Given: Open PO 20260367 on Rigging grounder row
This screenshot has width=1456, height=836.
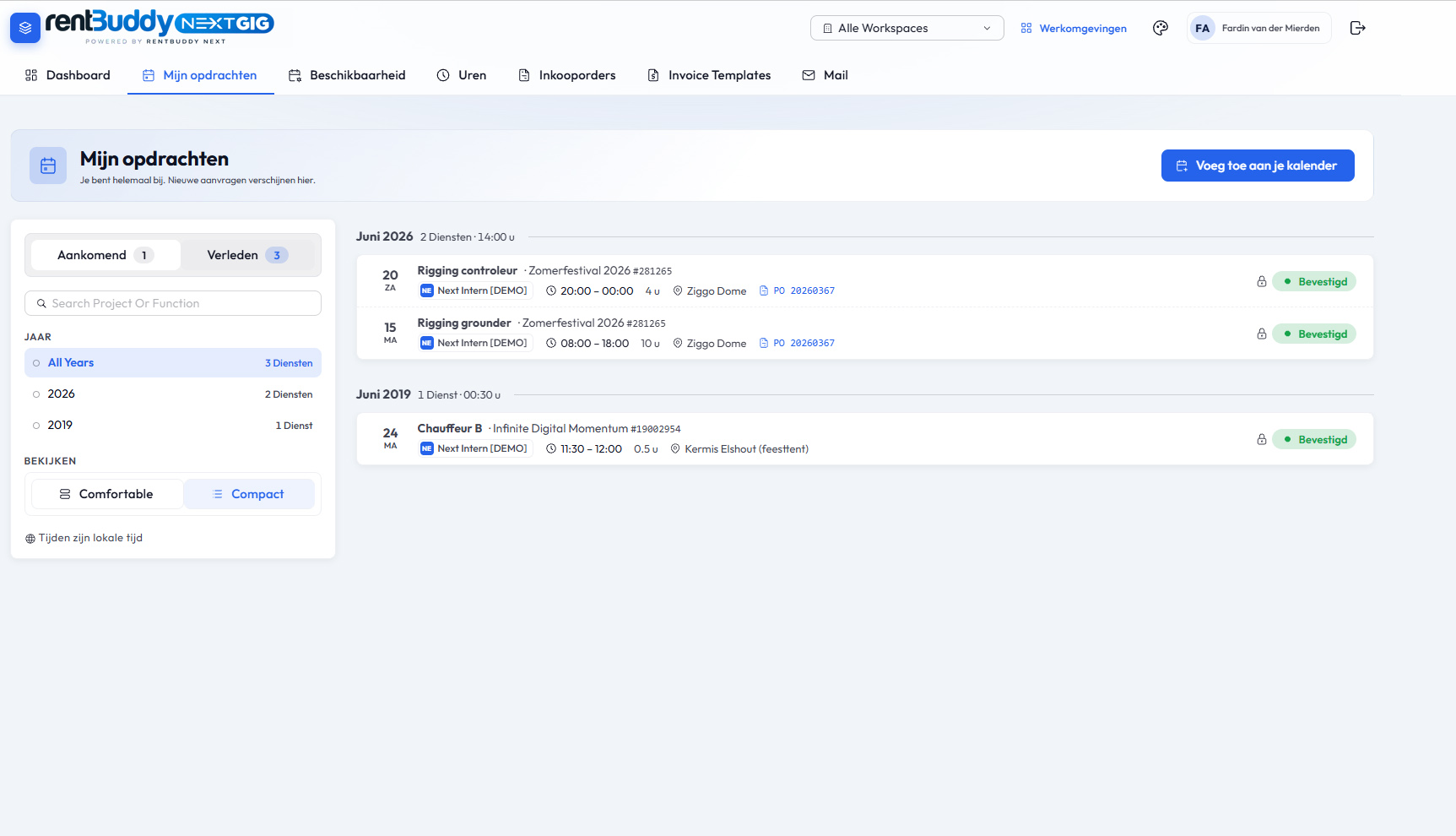Looking at the screenshot, I should pyautogui.click(x=804, y=343).
